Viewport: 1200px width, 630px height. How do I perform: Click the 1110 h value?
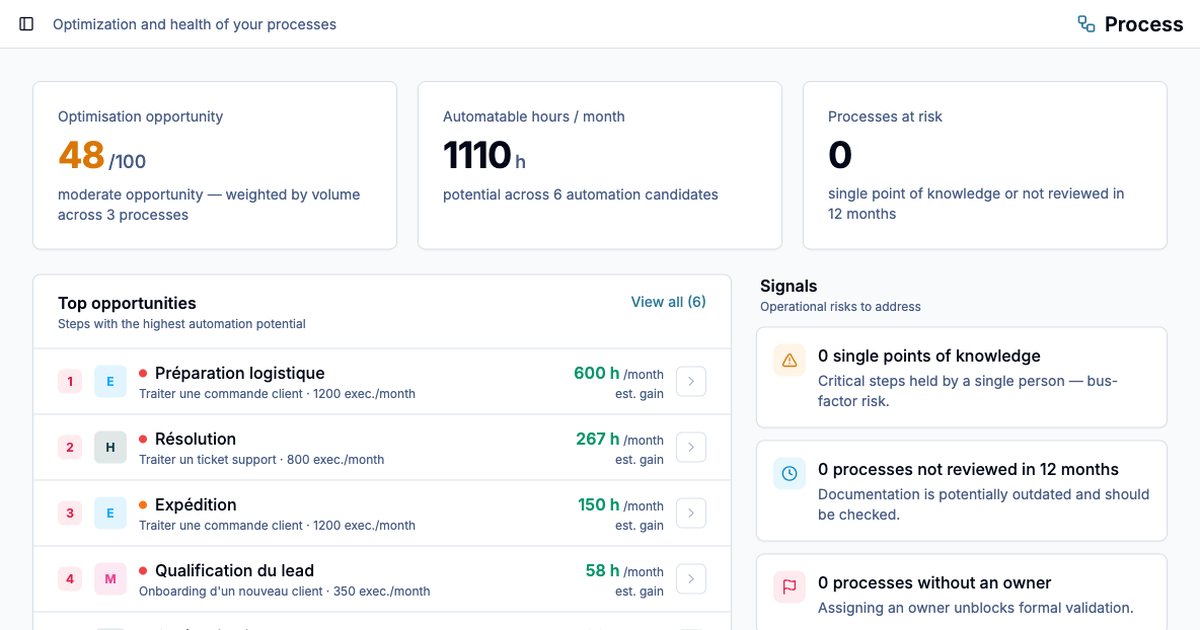[484, 156]
